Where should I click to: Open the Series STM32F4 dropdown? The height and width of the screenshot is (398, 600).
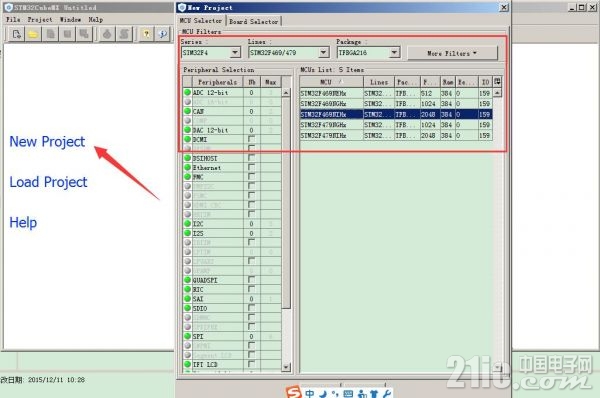coord(235,52)
